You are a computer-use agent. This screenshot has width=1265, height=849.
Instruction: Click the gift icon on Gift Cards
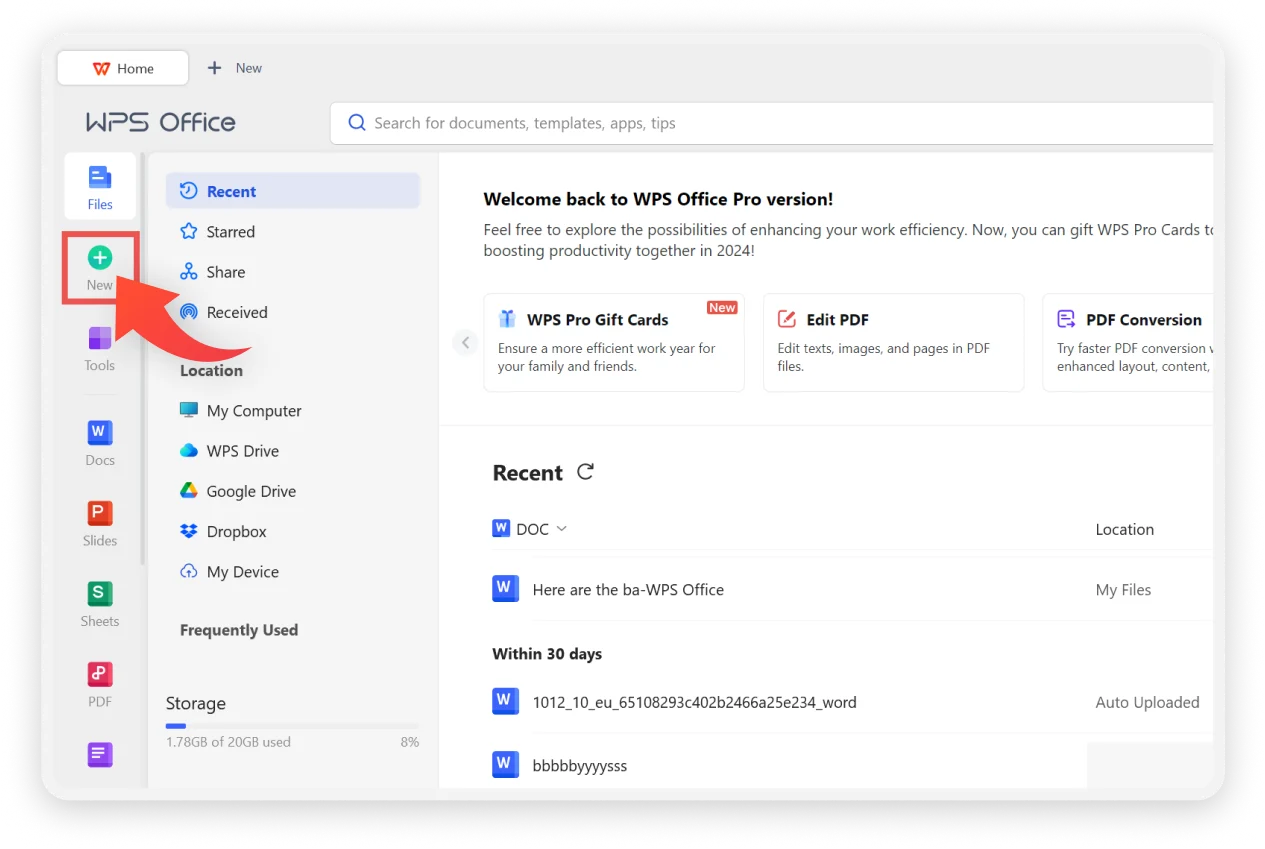click(507, 319)
